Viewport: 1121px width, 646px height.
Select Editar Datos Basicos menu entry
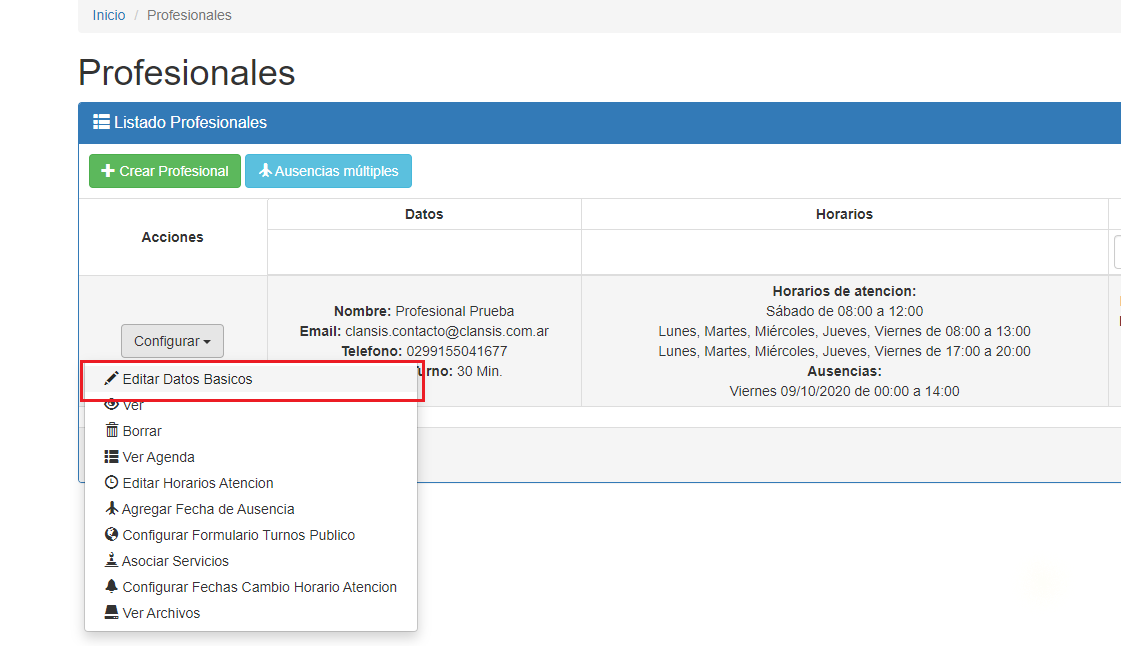click(187, 380)
